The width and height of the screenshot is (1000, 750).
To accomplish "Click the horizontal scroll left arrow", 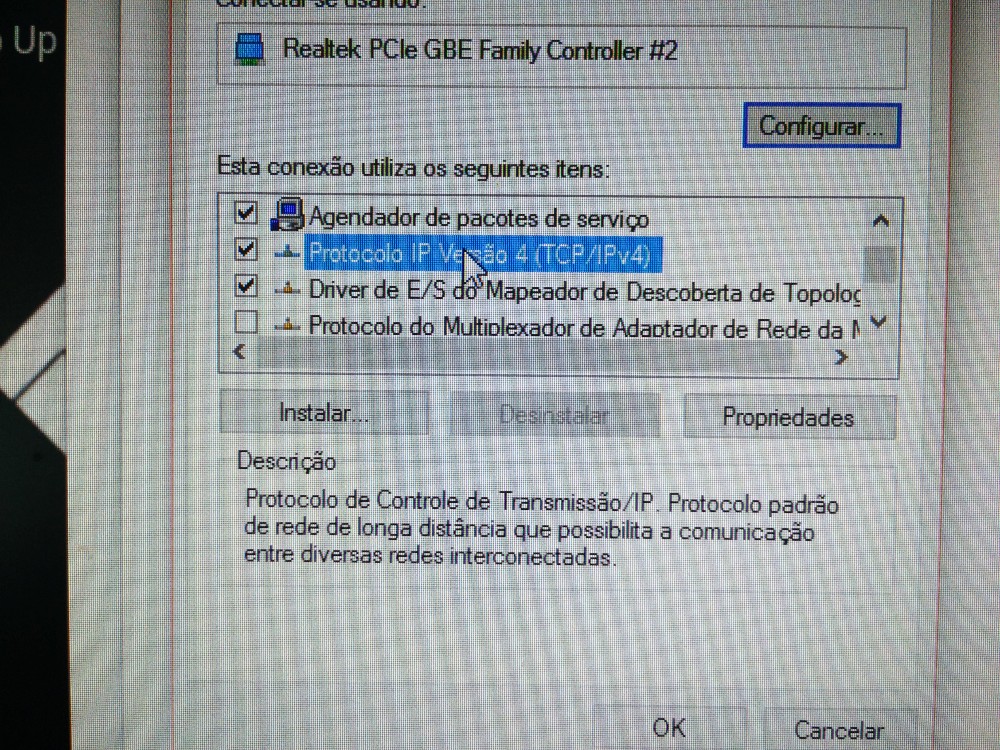I will 240,351.
